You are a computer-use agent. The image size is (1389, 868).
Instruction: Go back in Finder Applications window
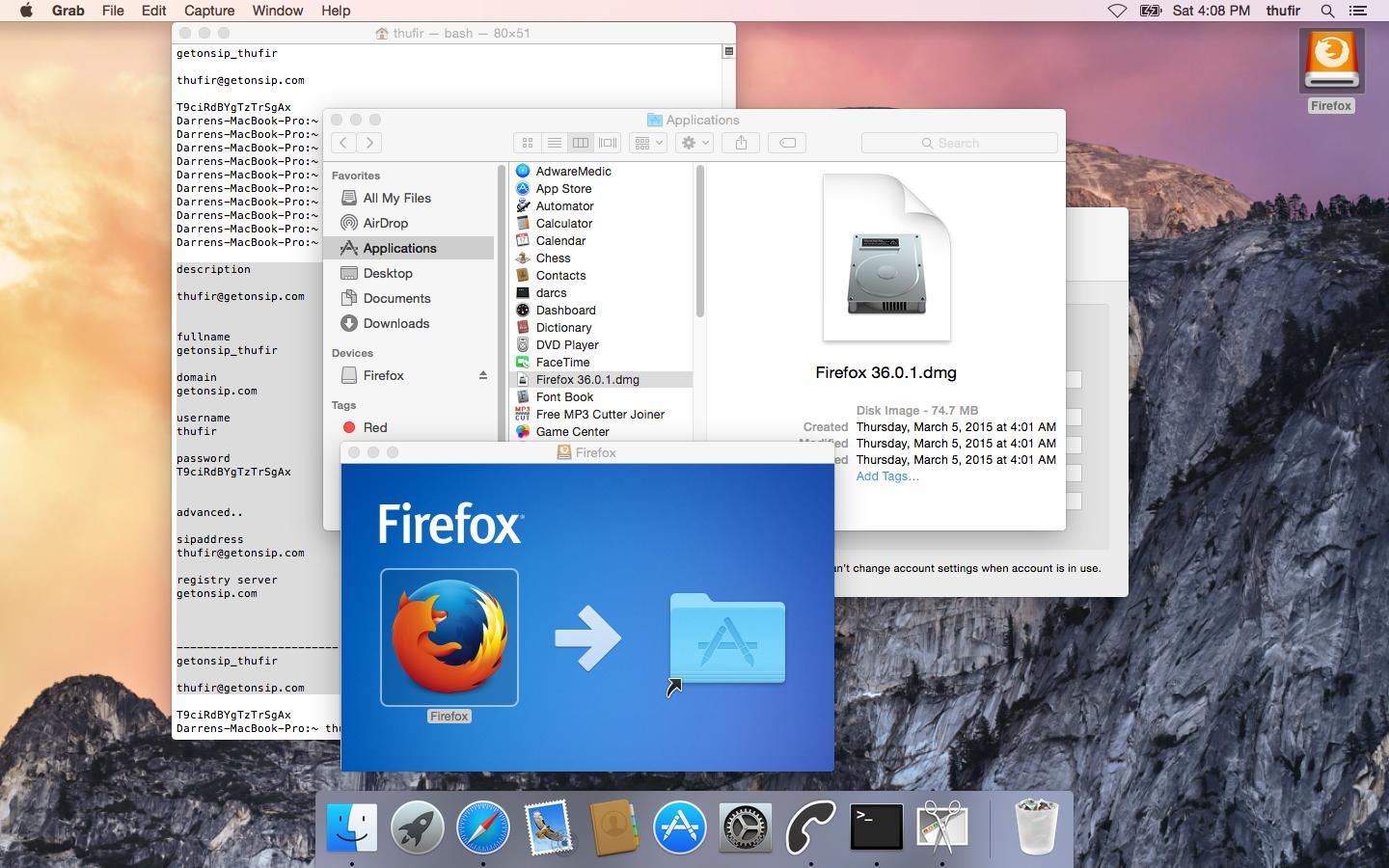[x=344, y=143]
